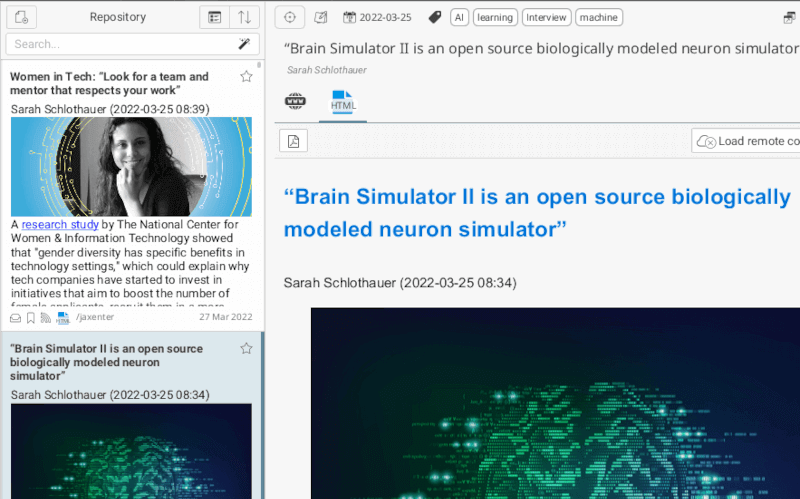Switch to the WWW web view tab
The height and width of the screenshot is (499, 800).
[x=295, y=101]
